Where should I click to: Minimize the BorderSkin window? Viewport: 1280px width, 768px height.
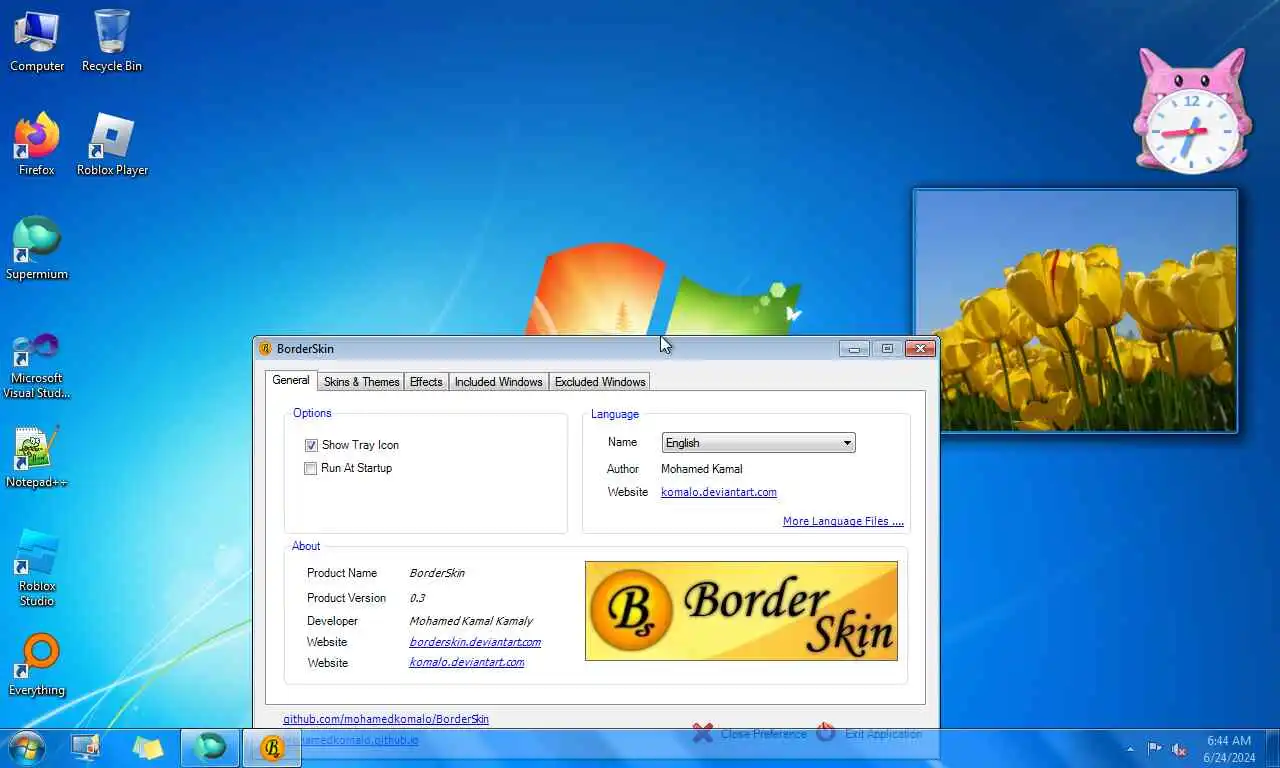854,349
